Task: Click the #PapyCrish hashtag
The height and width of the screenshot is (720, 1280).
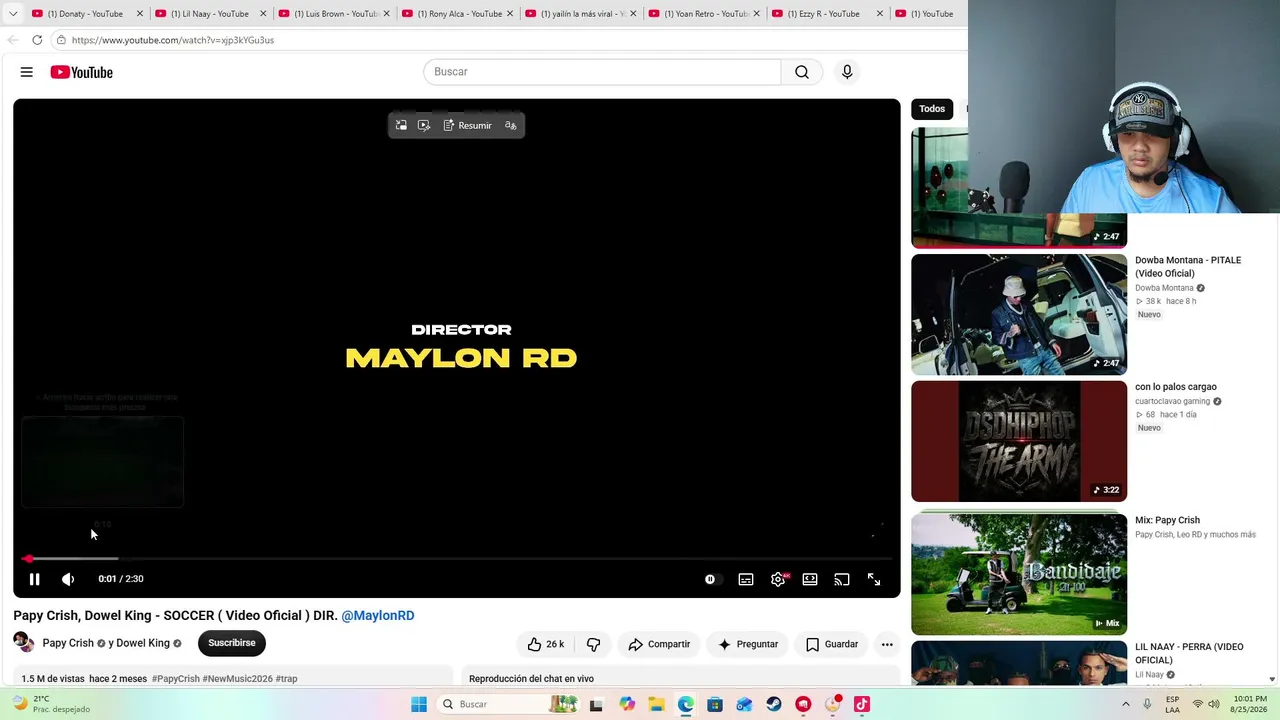Action: [x=176, y=679]
